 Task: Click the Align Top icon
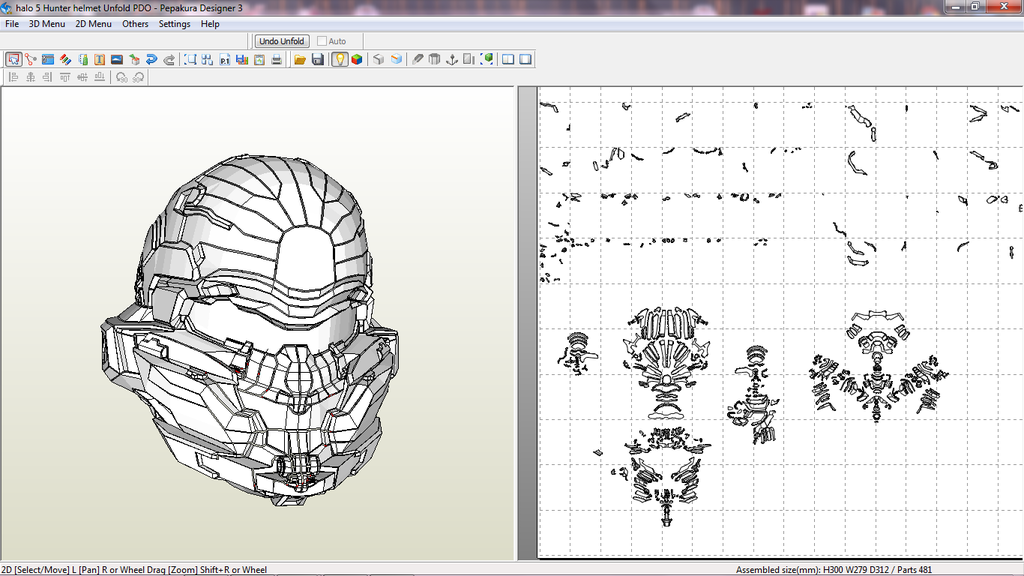[65, 77]
